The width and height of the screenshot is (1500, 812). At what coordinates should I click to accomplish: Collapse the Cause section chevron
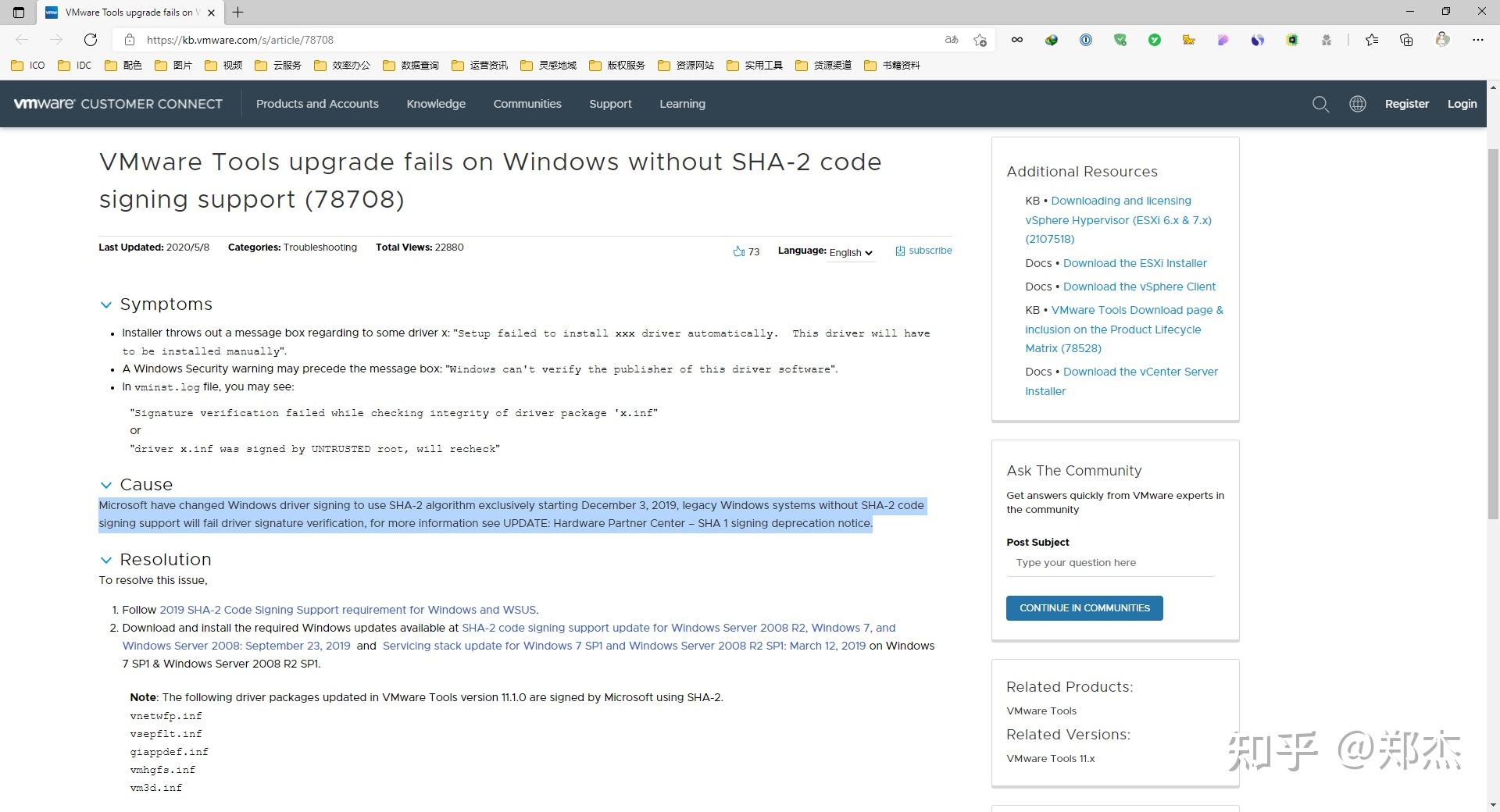pos(106,485)
